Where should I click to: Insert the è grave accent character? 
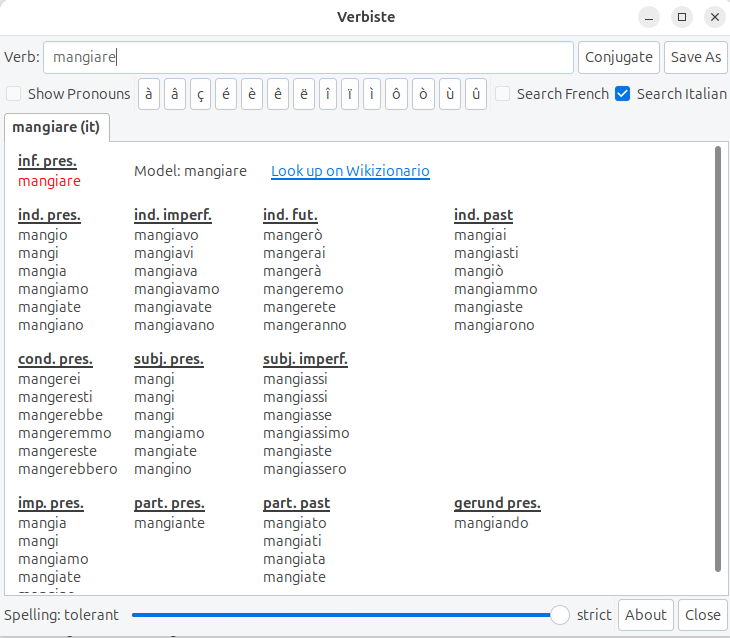[x=252, y=94]
